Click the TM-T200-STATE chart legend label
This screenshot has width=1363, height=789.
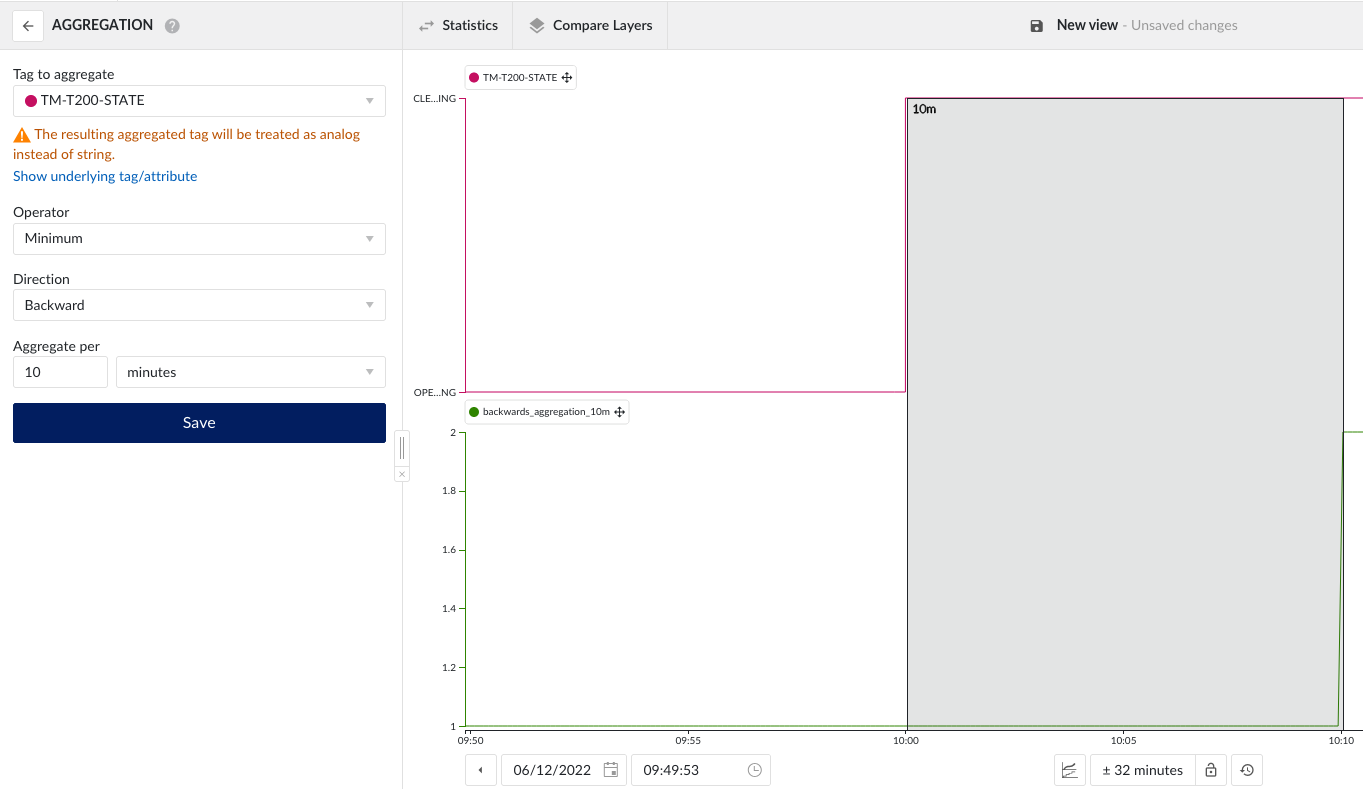[520, 77]
